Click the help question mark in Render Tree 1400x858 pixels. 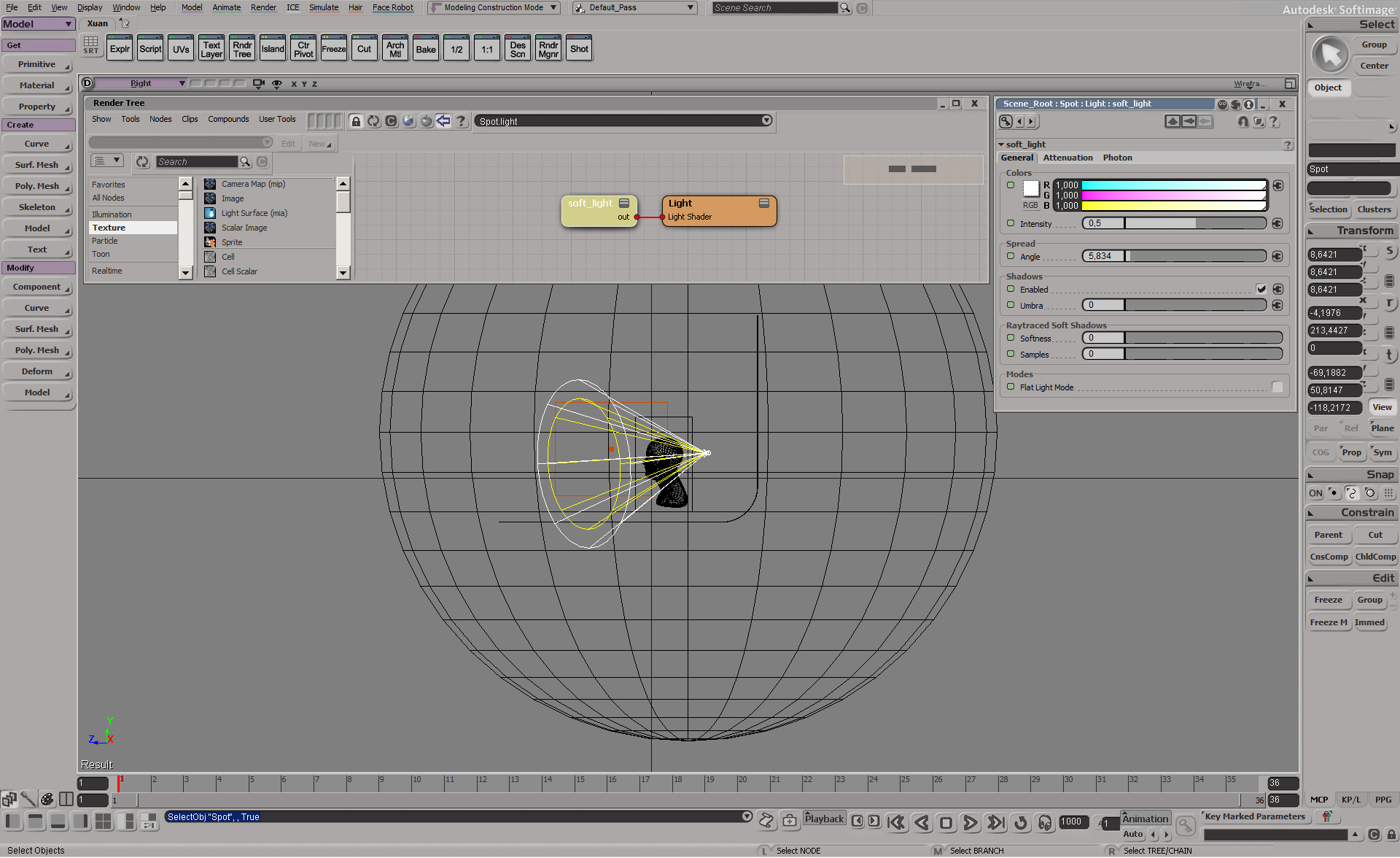pos(461,121)
